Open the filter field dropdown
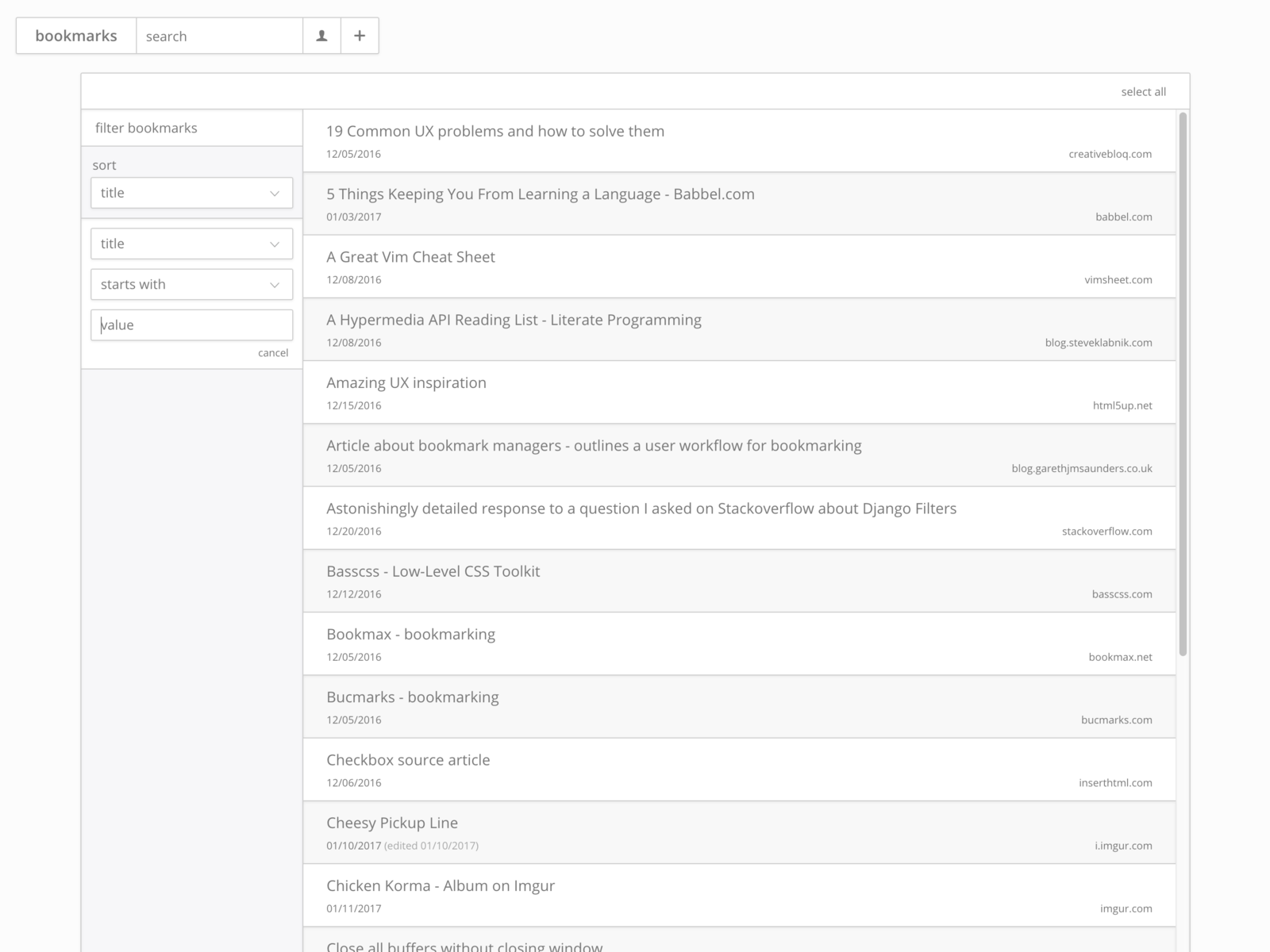This screenshot has height=952, width=1270. (191, 244)
